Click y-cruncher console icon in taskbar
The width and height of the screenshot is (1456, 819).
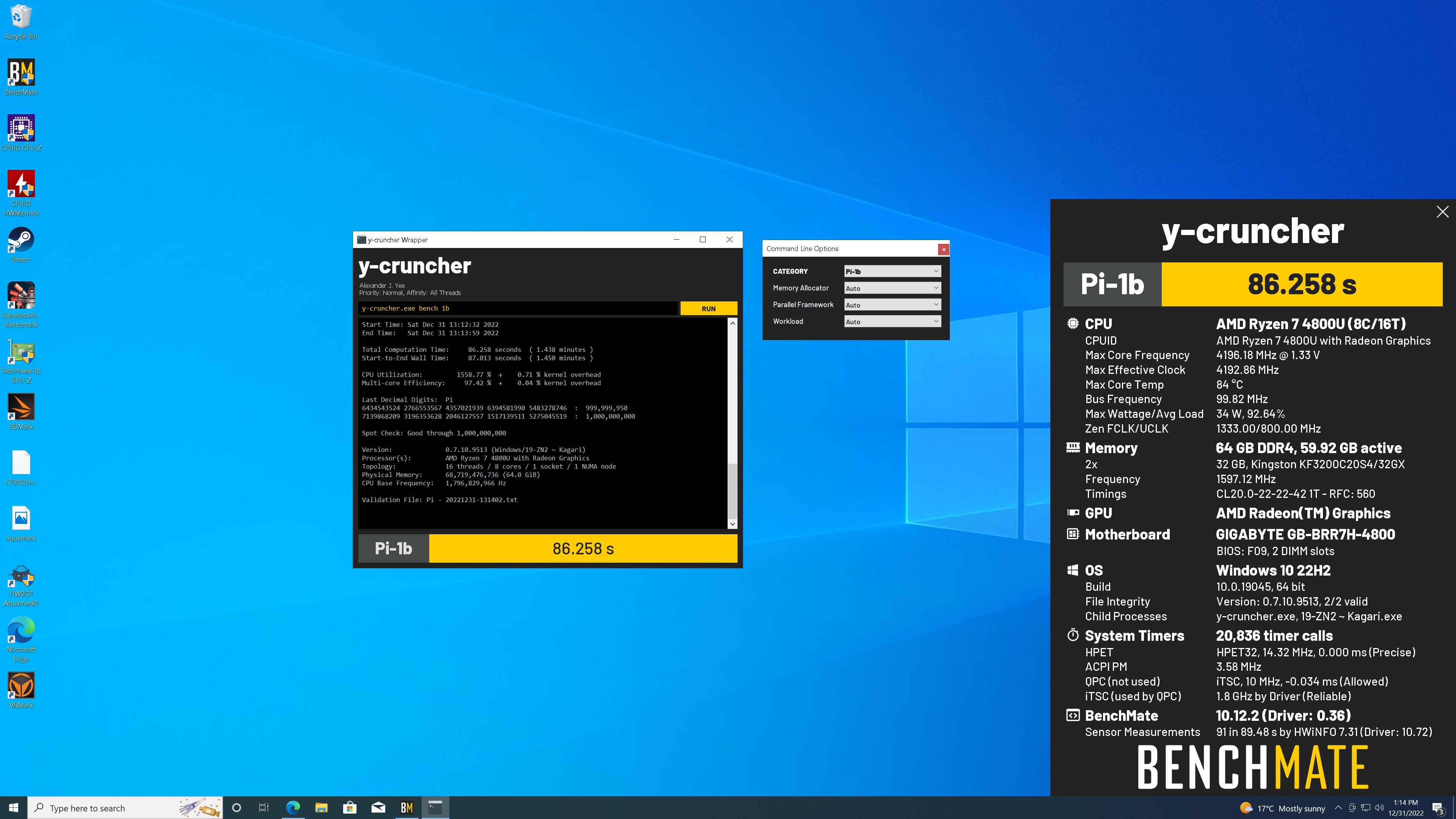click(x=435, y=808)
